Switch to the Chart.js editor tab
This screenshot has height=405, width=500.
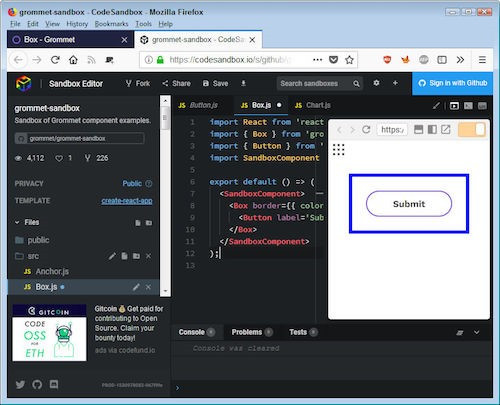pyautogui.click(x=313, y=105)
